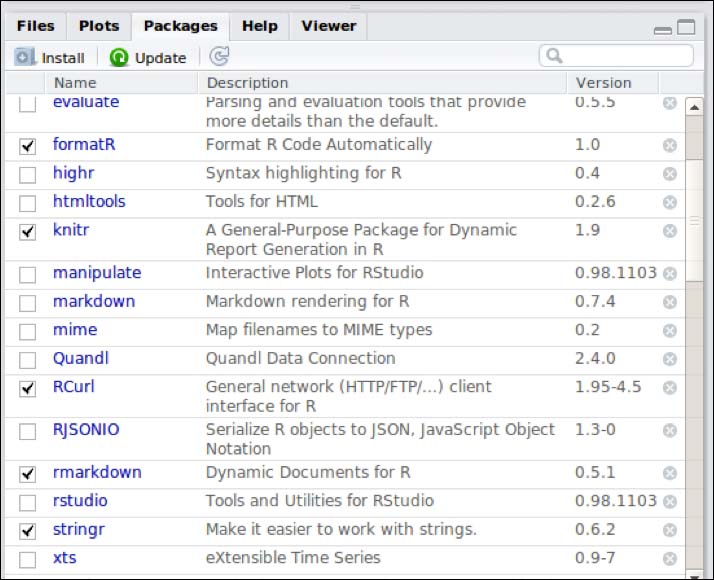
Task: Click the Description column header
Action: 382,83
